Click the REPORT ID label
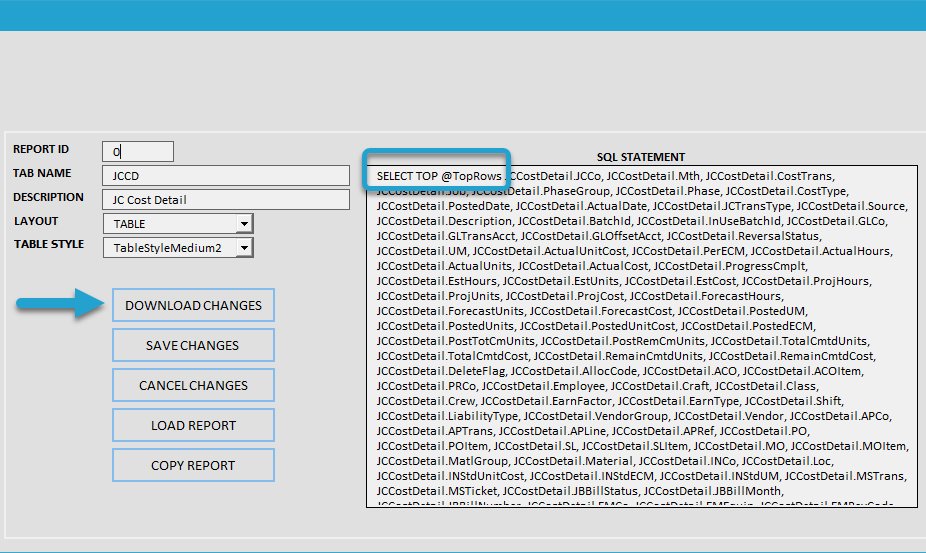The image size is (926, 553). [x=41, y=149]
